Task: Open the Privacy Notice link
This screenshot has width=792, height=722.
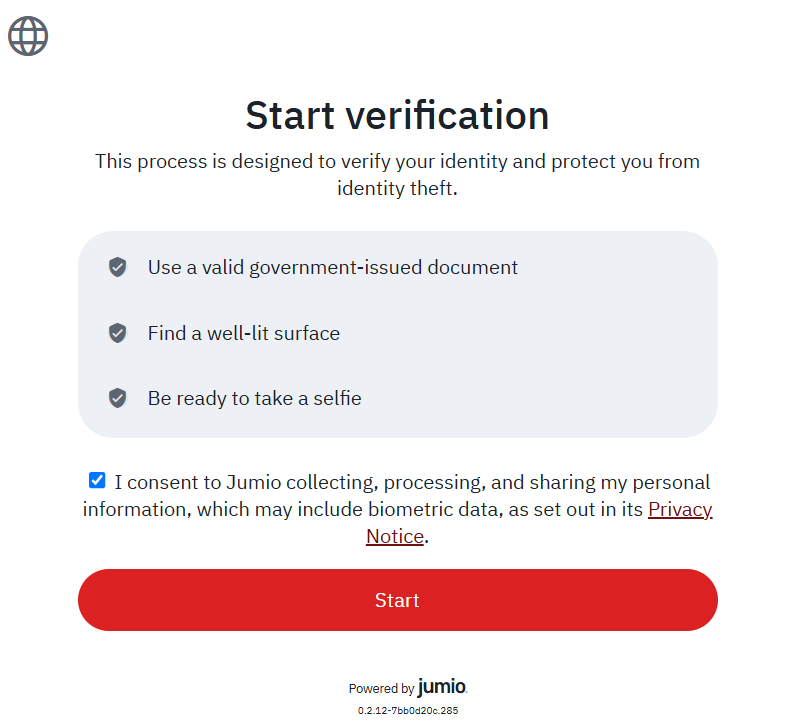Action: point(680,510)
